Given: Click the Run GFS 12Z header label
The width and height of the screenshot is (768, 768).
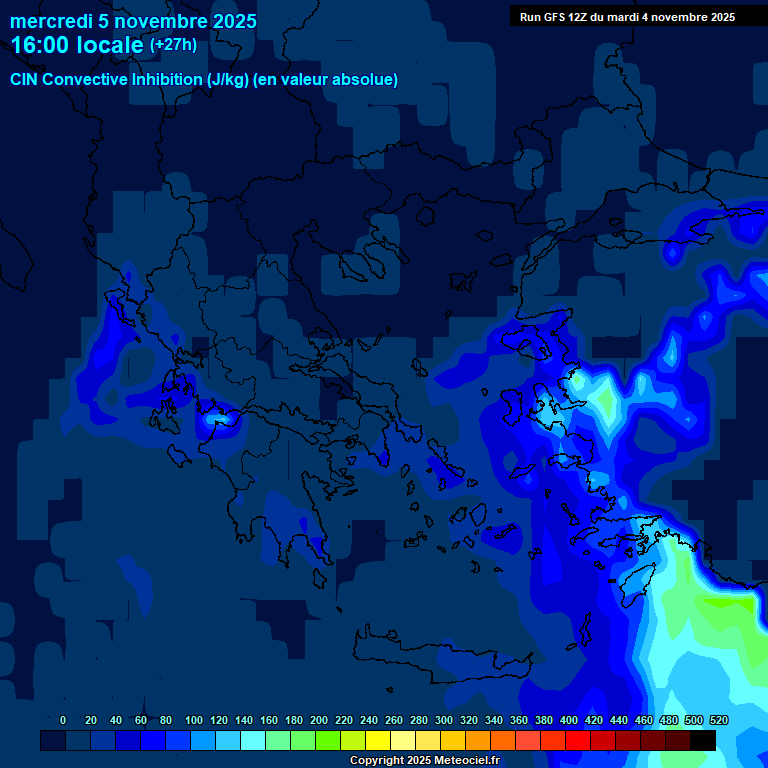Looking at the screenshot, I should tap(627, 17).
